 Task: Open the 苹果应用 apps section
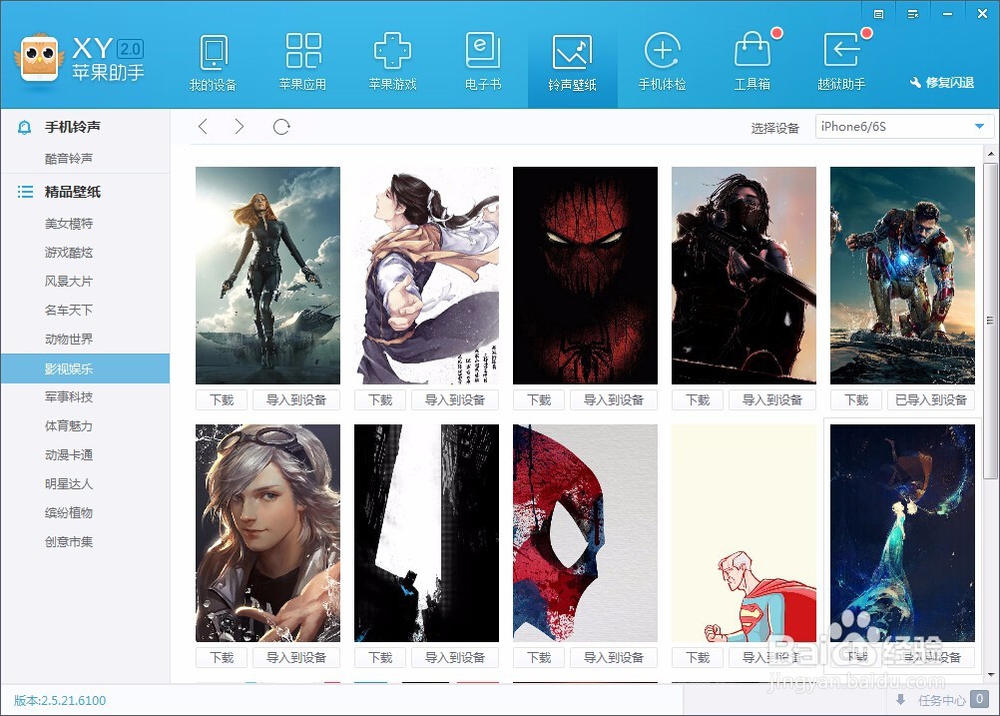(x=303, y=64)
